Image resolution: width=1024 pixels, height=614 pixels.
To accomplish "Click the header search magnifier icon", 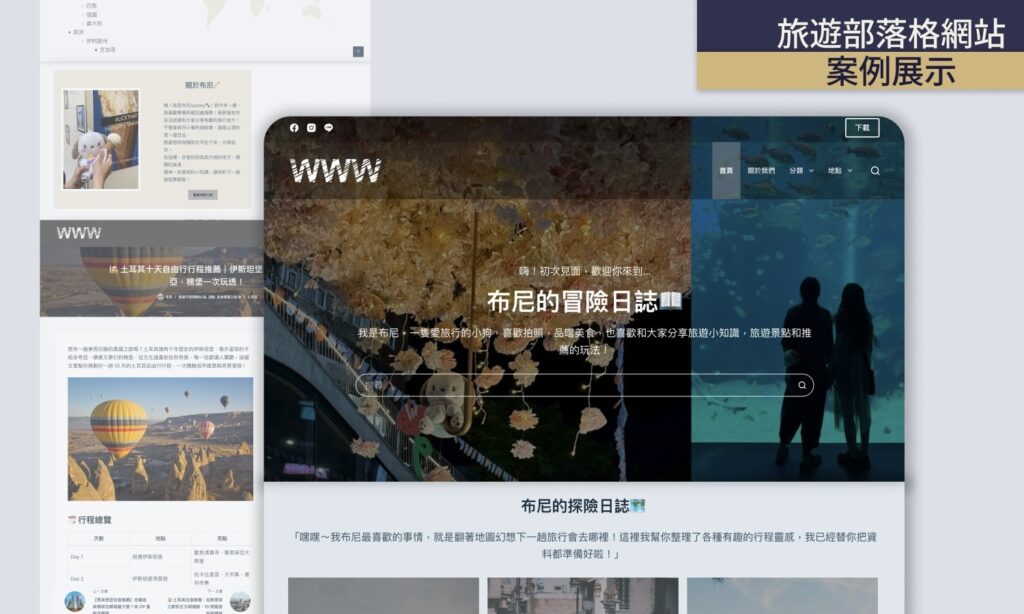I will pyautogui.click(x=875, y=171).
